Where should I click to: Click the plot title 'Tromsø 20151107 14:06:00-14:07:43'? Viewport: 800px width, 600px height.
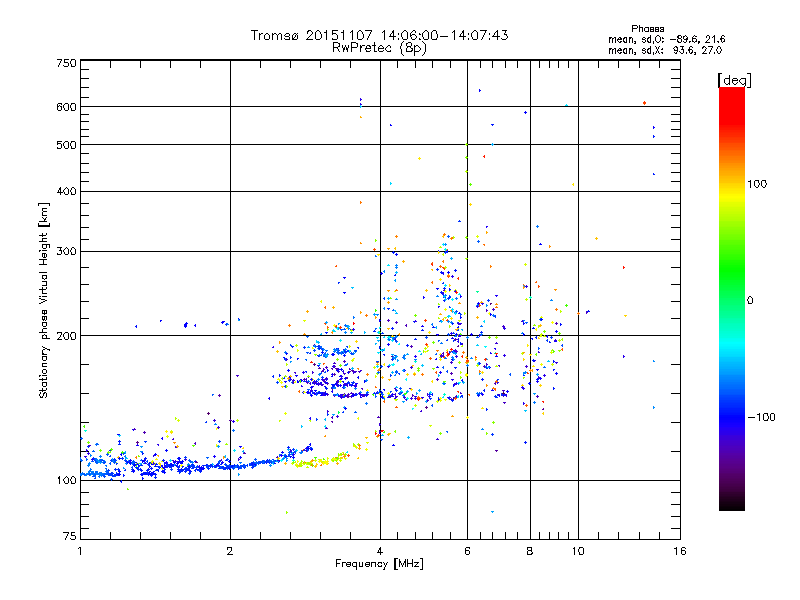click(x=379, y=35)
